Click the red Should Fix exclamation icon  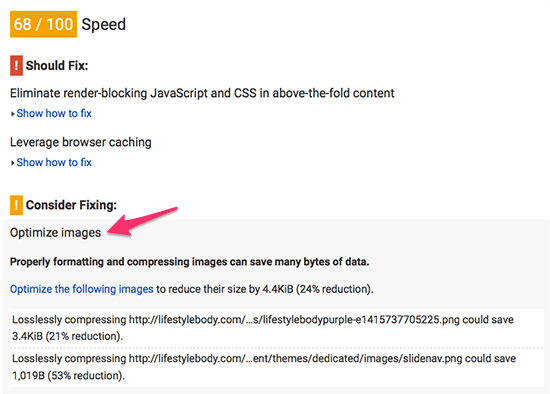tap(16, 66)
